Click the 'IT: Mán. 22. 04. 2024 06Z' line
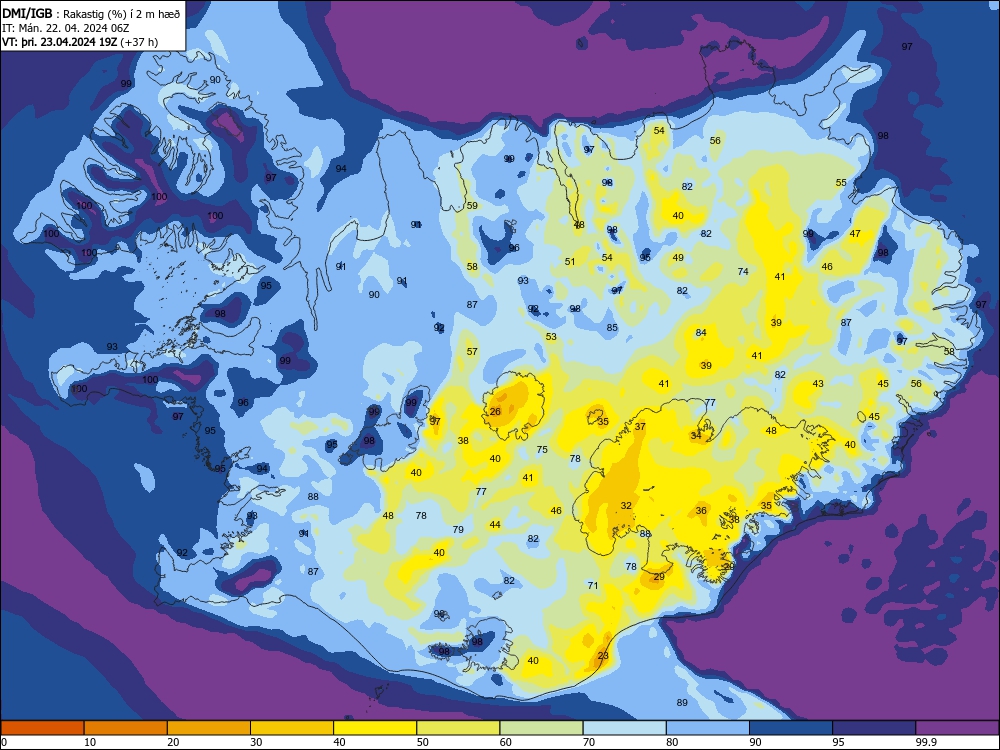Image resolution: width=1000 pixels, height=750 pixels. tap(66, 28)
